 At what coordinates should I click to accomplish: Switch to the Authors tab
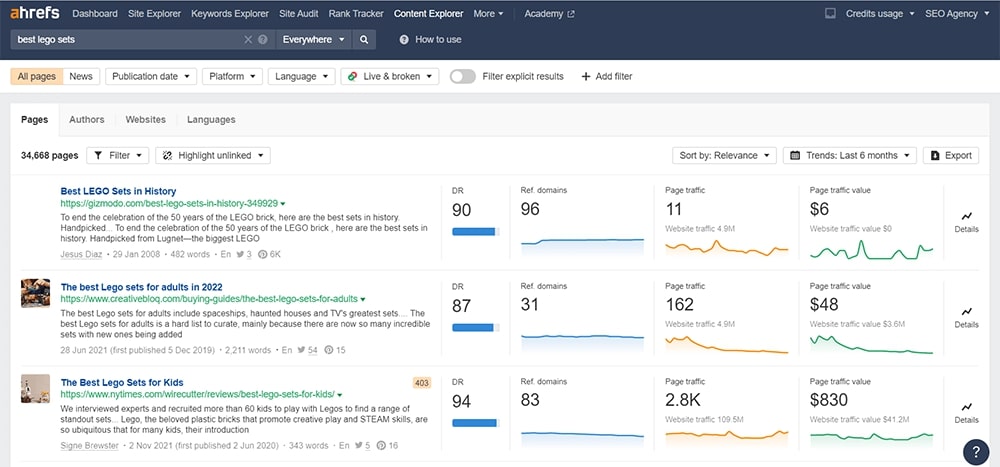click(87, 119)
